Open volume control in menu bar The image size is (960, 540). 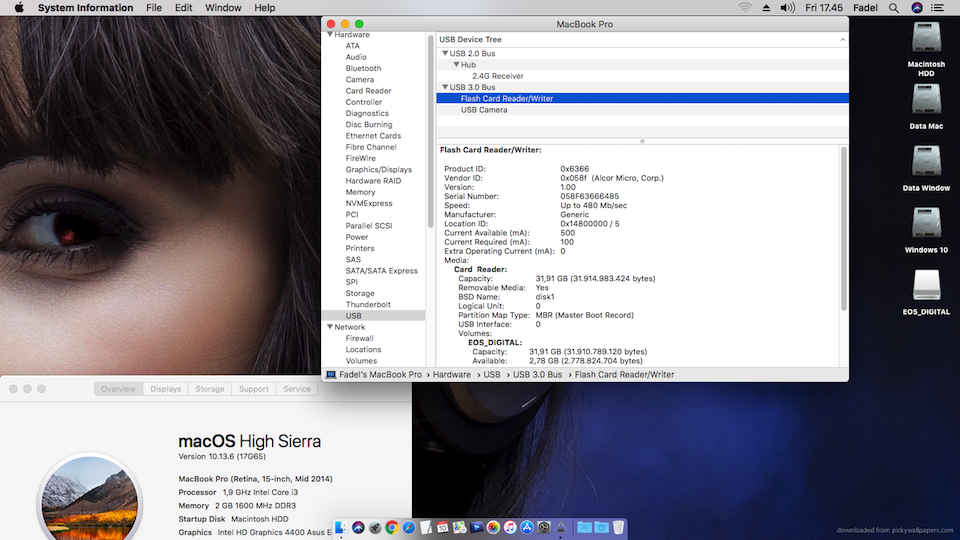tap(787, 8)
